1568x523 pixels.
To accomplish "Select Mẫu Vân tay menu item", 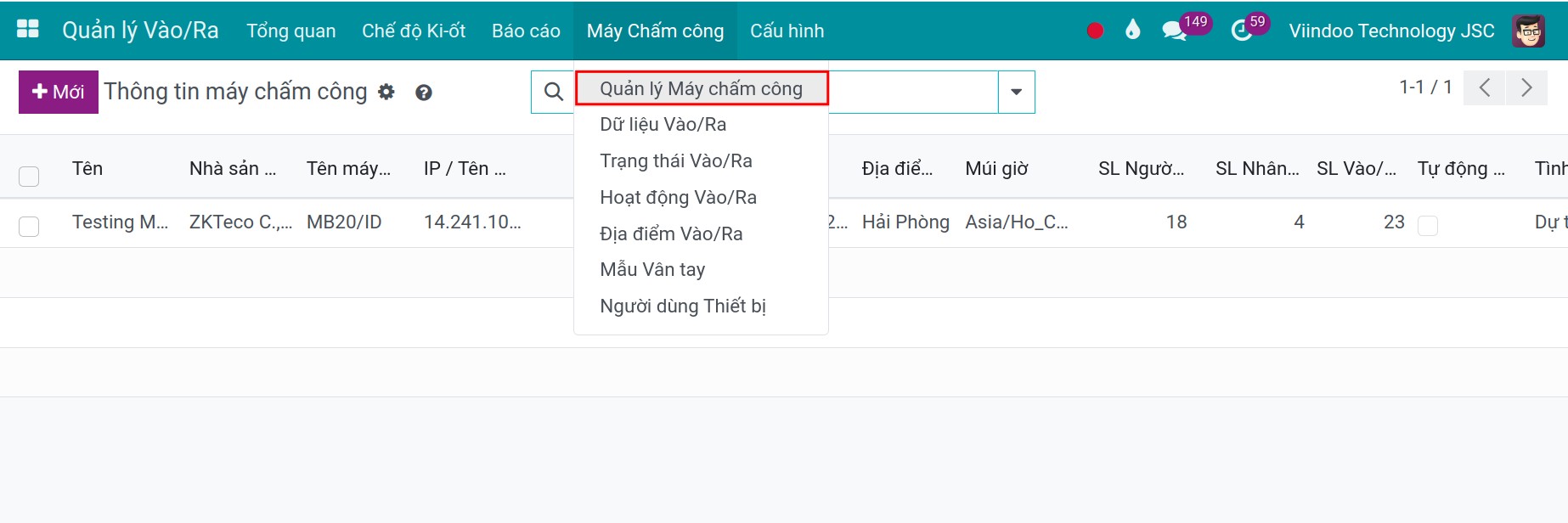I will (x=702, y=270).
